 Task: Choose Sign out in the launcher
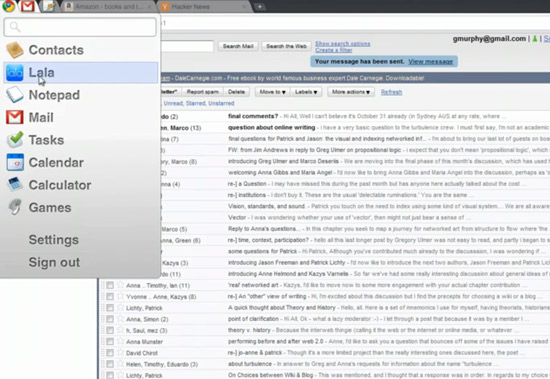[x=54, y=262]
